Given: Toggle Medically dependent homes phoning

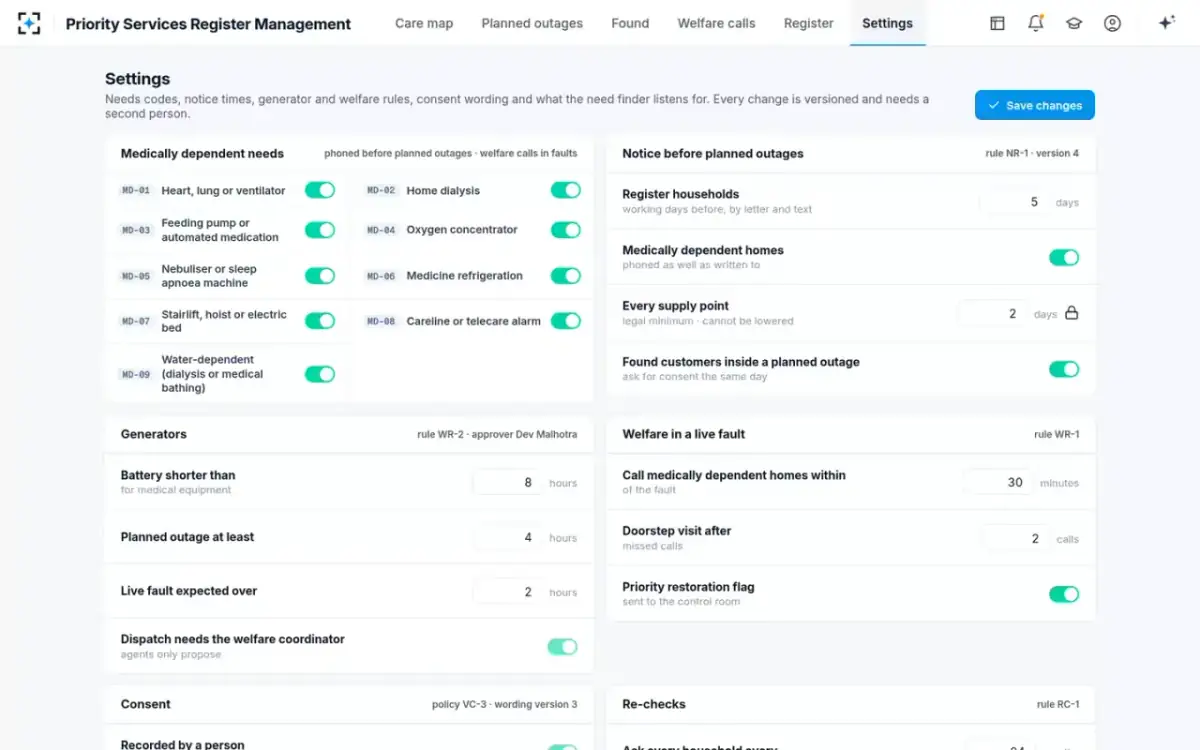Looking at the screenshot, I should click(1064, 257).
